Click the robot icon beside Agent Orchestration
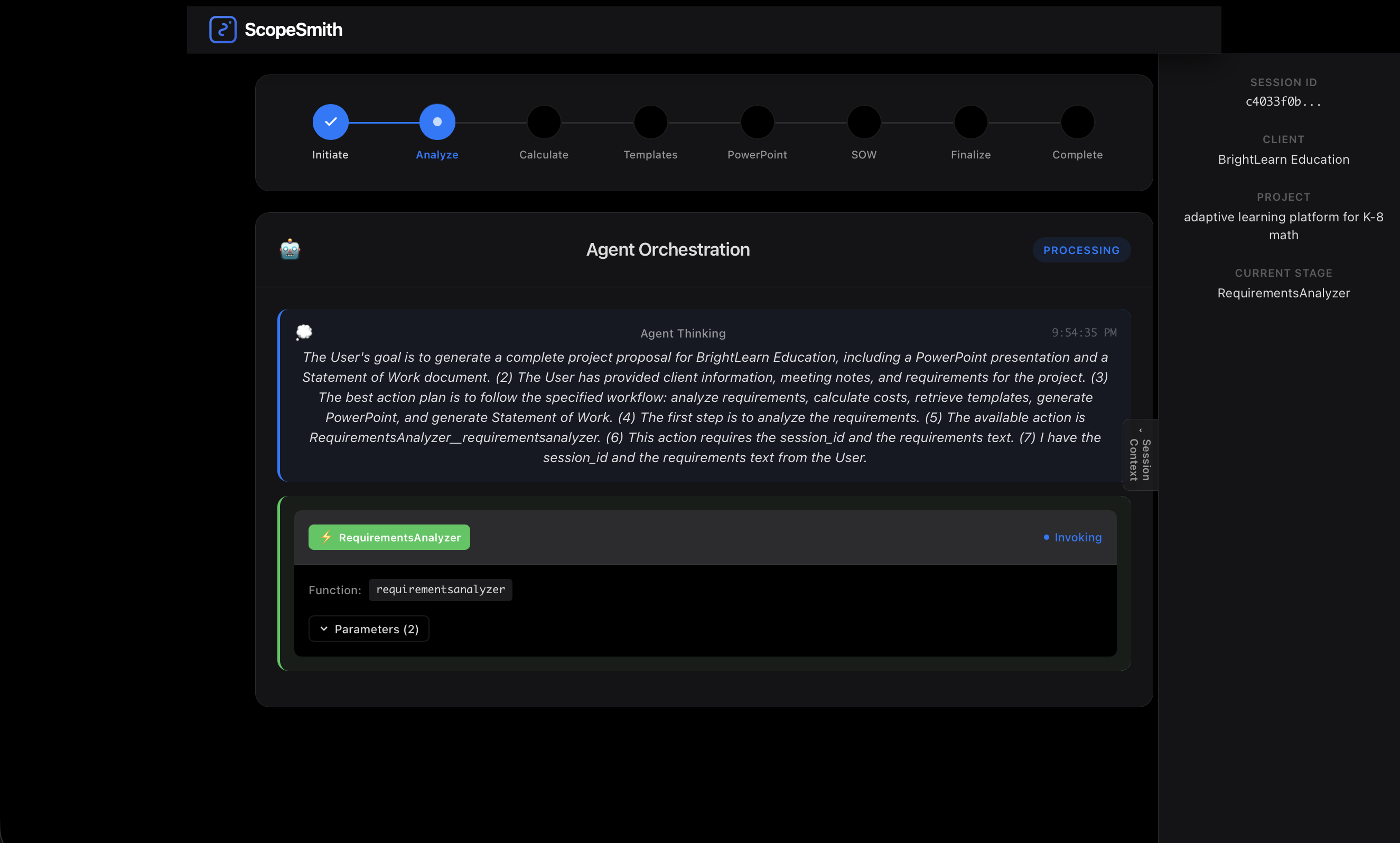This screenshot has width=1400, height=843. point(290,249)
